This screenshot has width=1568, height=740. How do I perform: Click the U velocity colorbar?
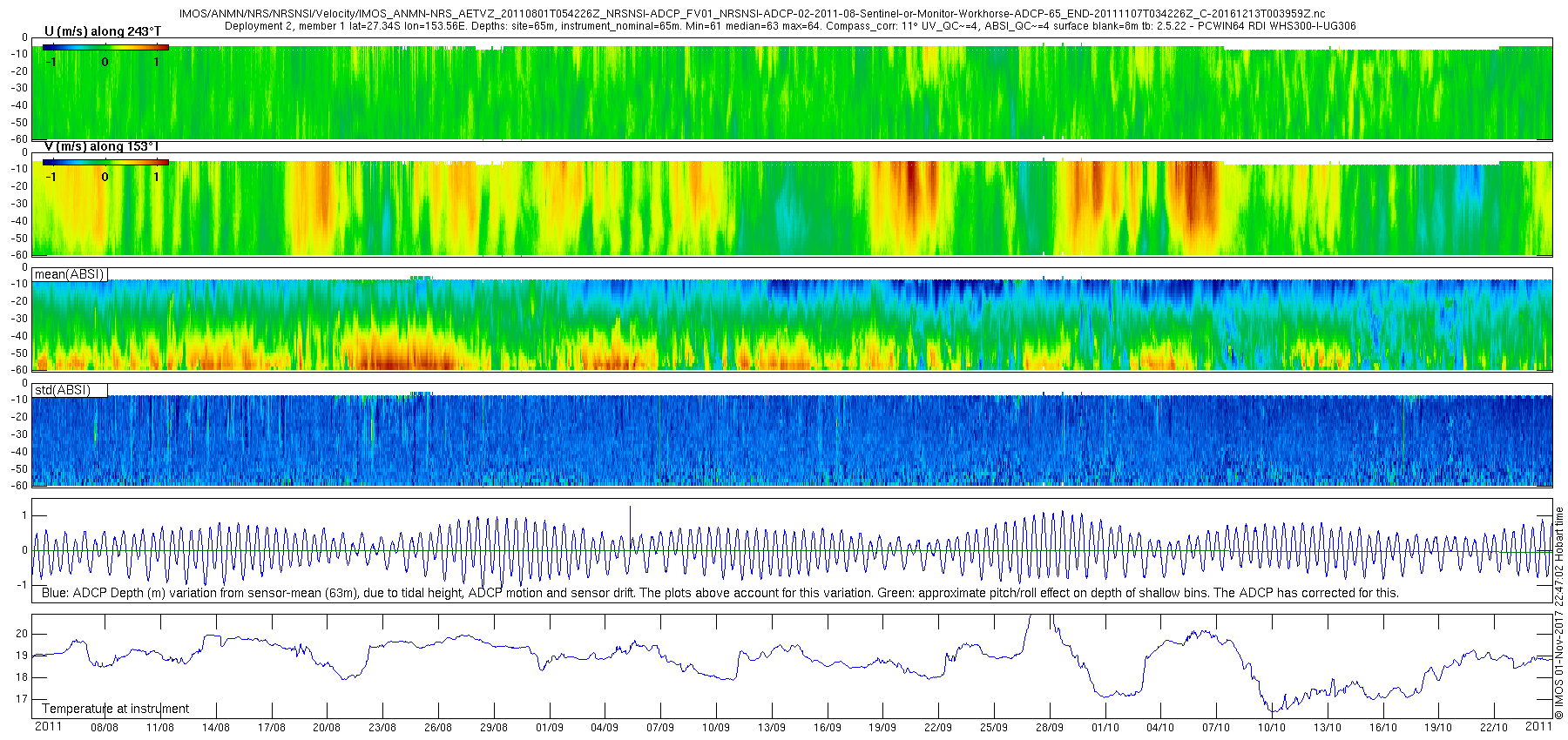(x=105, y=48)
